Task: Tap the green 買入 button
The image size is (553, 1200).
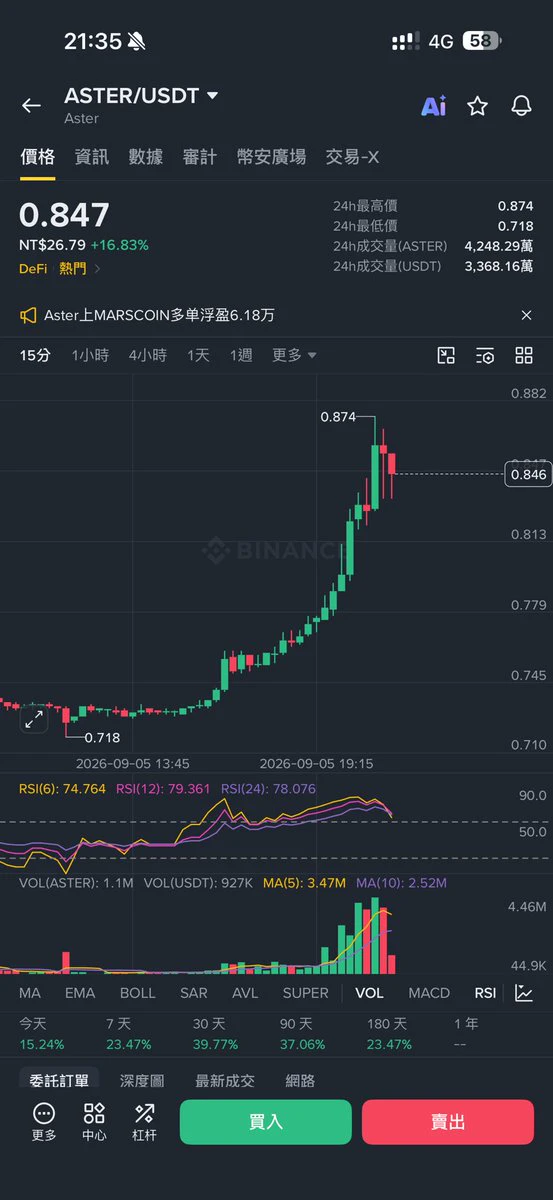Action: coord(266,1122)
